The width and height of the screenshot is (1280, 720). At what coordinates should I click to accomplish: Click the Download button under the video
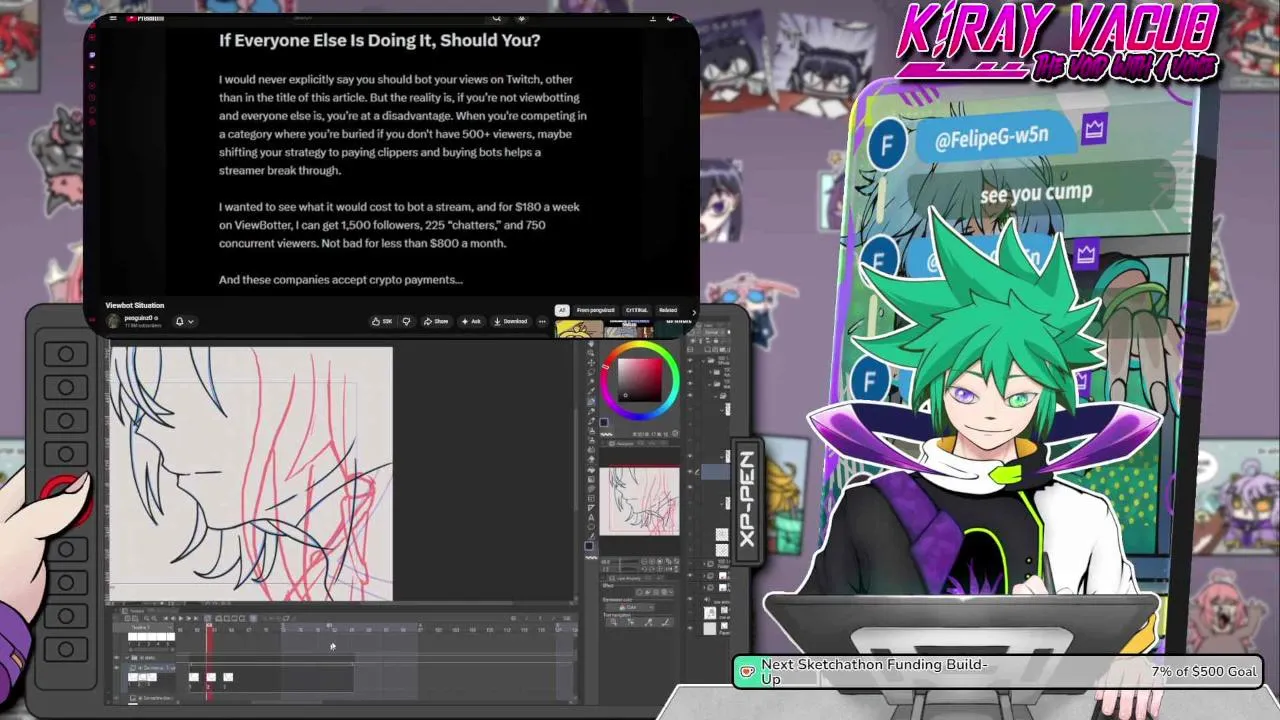coord(510,321)
